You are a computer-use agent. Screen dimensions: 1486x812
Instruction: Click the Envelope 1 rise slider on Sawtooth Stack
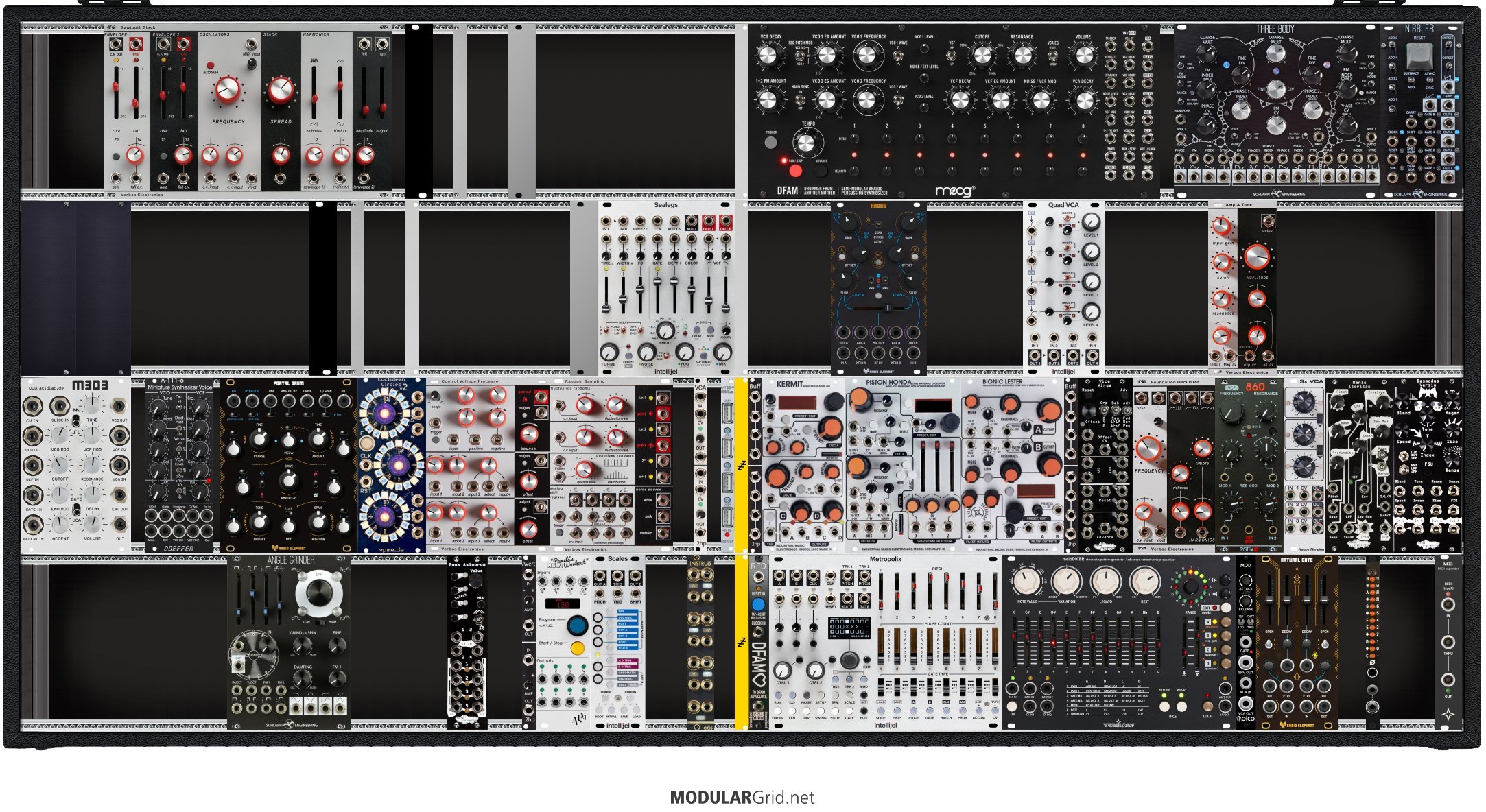coord(116,93)
